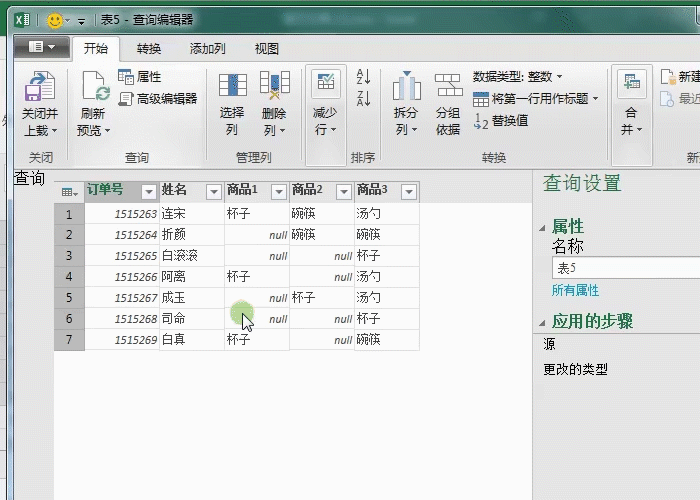Screen dimensions: 700x500
Task: Open the 商品3 column filter dropdown
Action: coord(407,192)
